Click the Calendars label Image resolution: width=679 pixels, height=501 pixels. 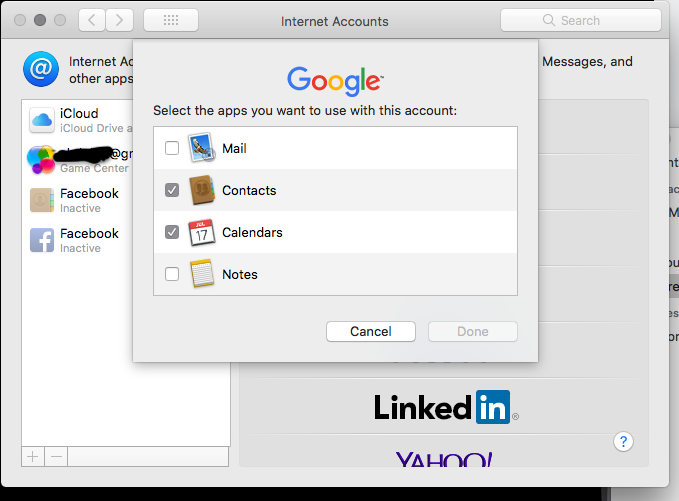[252, 233]
